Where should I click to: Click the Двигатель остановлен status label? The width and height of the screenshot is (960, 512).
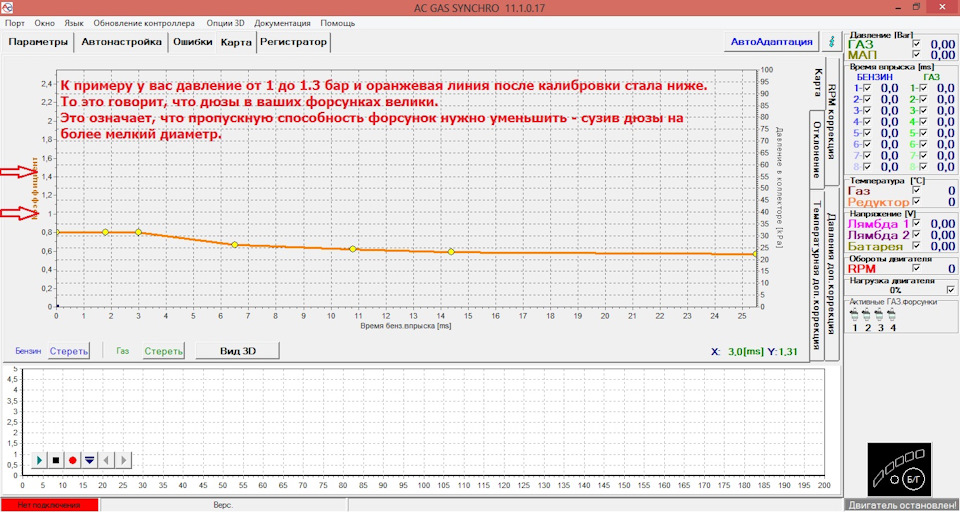[901, 505]
